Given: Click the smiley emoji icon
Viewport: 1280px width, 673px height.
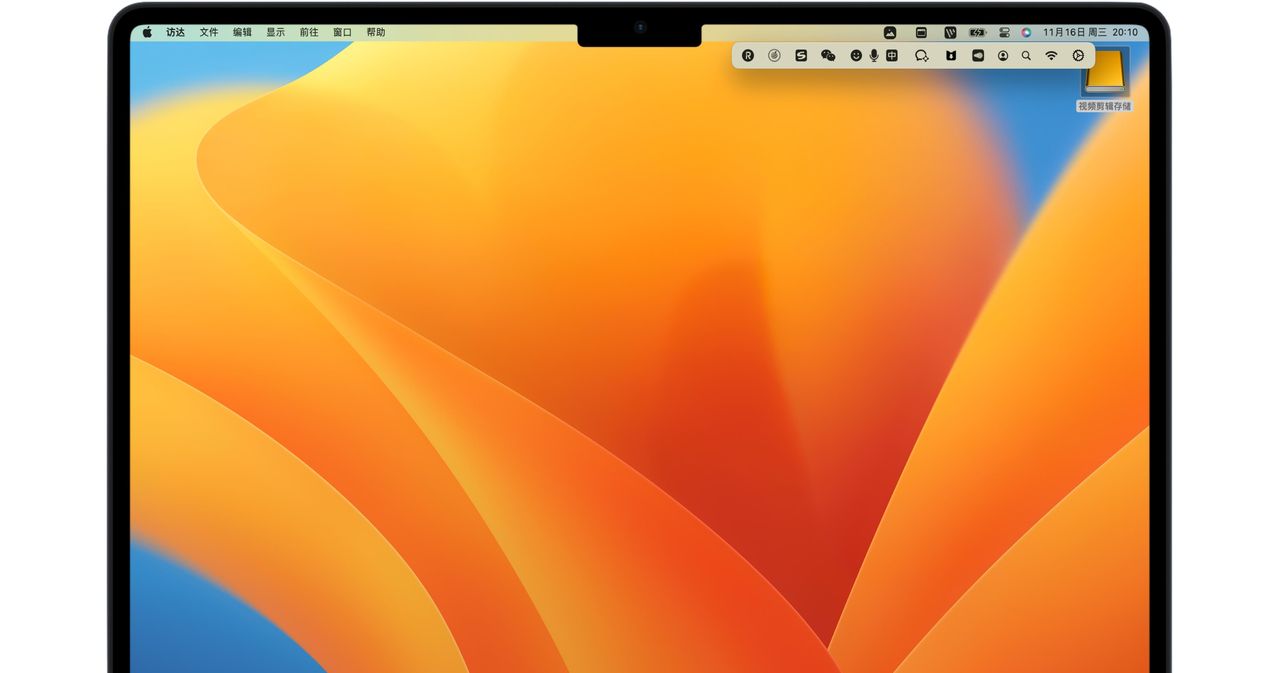Looking at the screenshot, I should coord(856,56).
